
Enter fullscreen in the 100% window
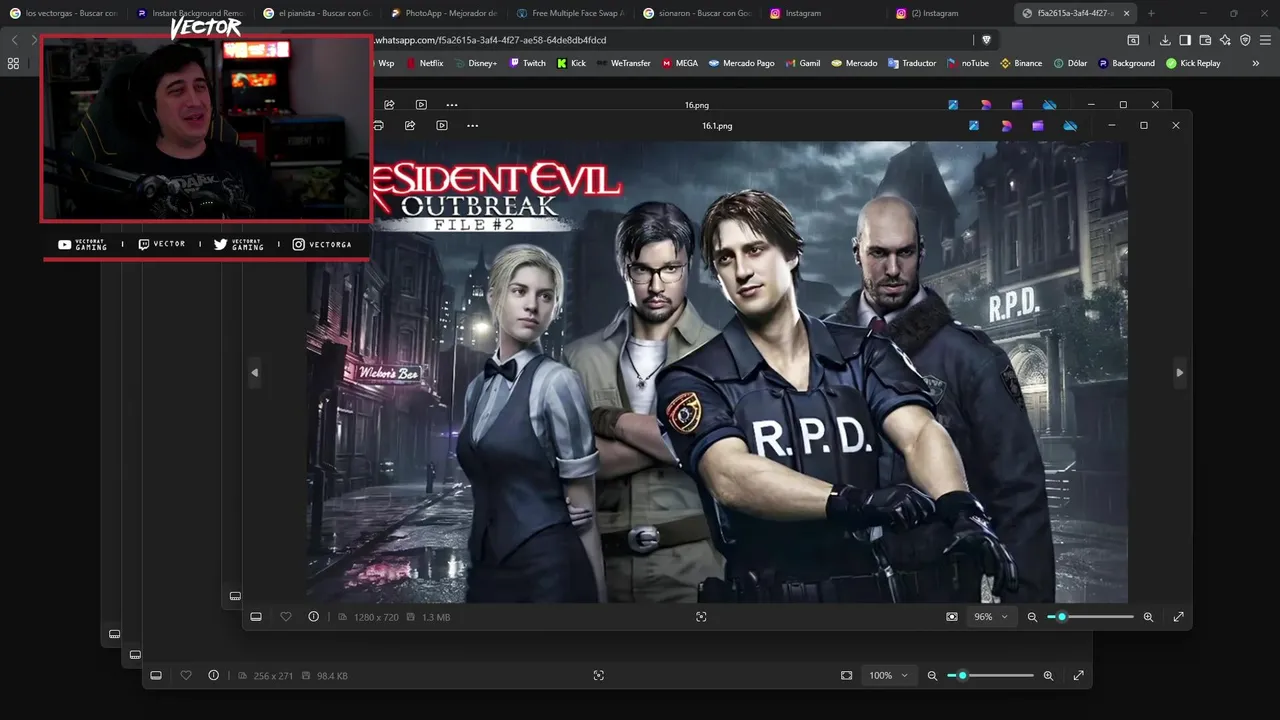[1078, 676]
